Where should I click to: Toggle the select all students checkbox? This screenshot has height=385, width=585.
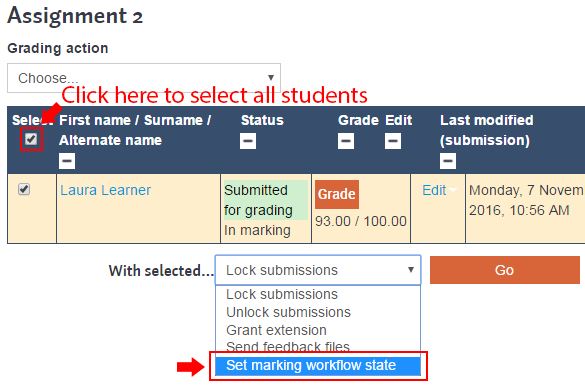(31, 139)
